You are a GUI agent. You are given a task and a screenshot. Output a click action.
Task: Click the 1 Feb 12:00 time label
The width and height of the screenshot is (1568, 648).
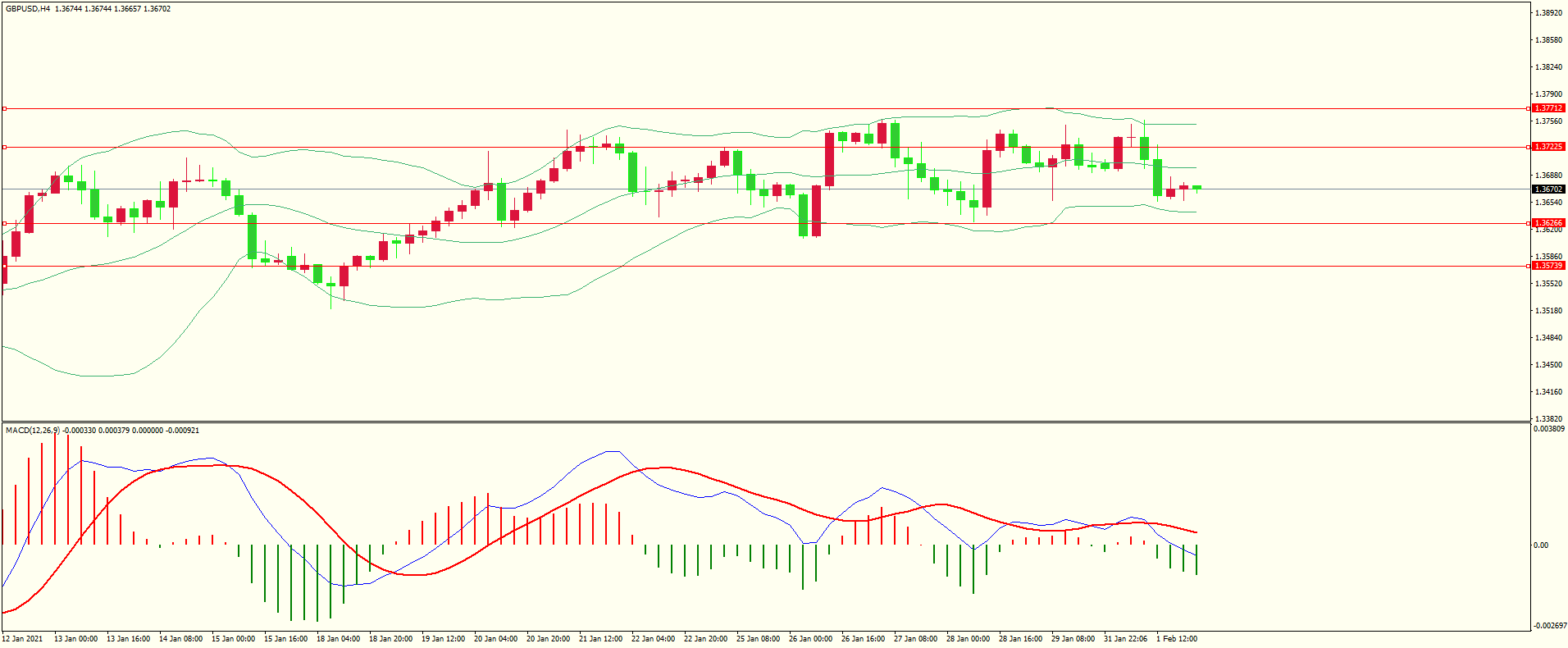[x=1177, y=639]
